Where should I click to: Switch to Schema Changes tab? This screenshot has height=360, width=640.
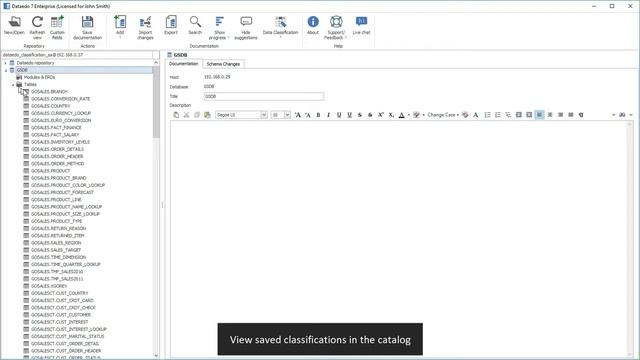(x=223, y=64)
